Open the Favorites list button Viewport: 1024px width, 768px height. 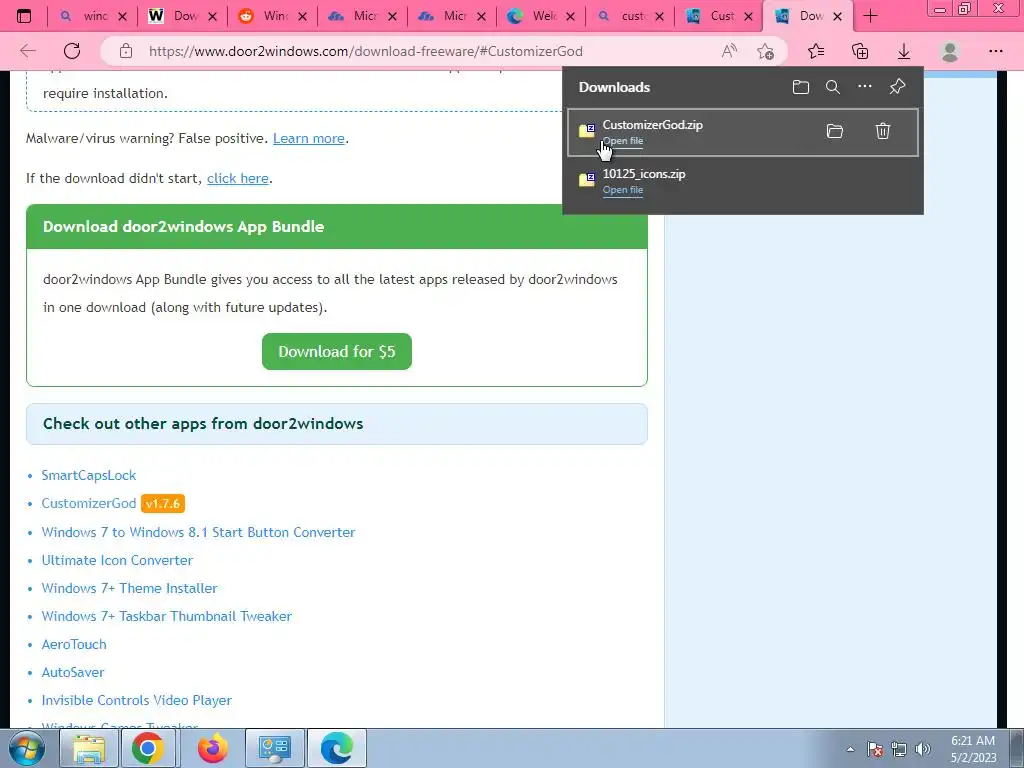pos(816,51)
